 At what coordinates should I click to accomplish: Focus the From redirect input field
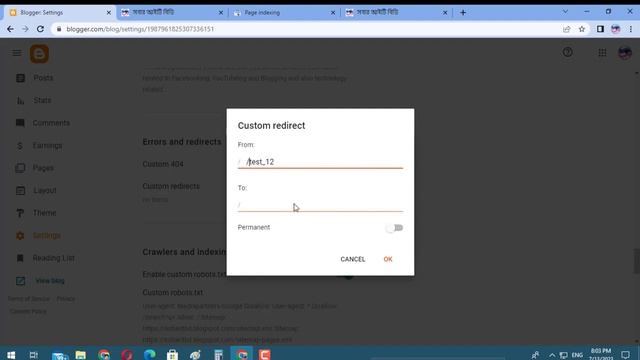pyautogui.click(x=320, y=162)
